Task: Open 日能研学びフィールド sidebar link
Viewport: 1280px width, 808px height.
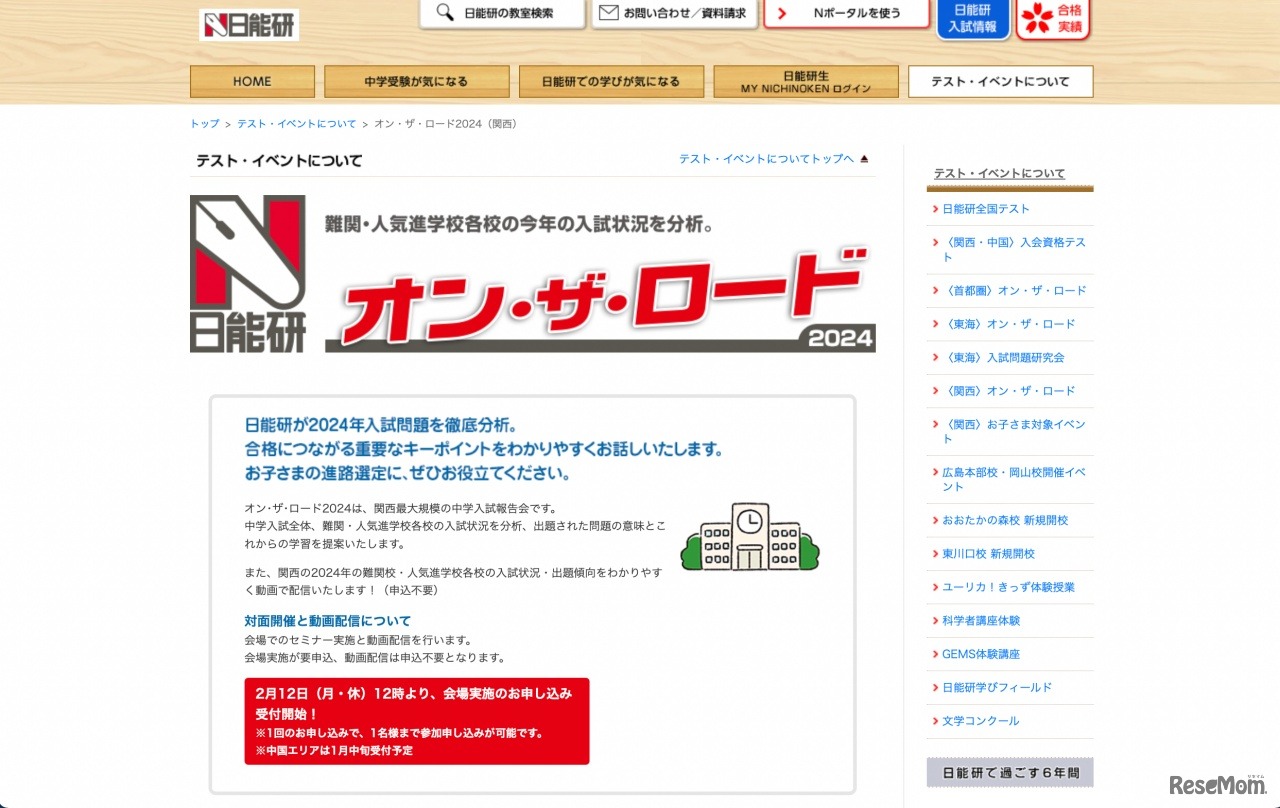Action: point(997,688)
